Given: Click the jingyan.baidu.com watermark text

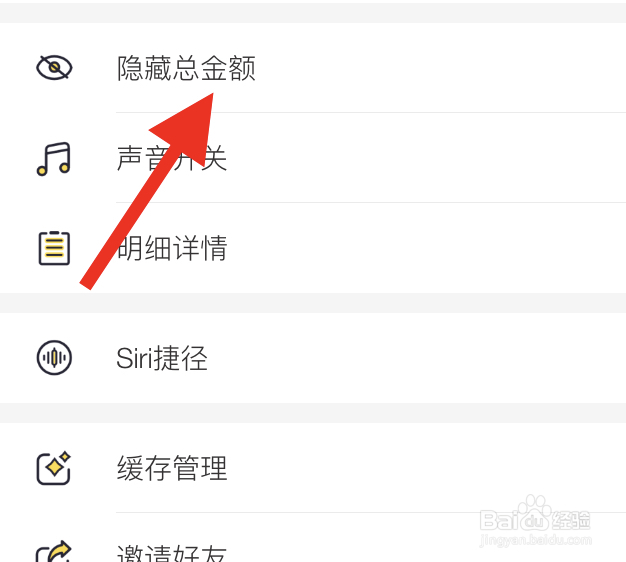Looking at the screenshot, I should click(x=535, y=540).
